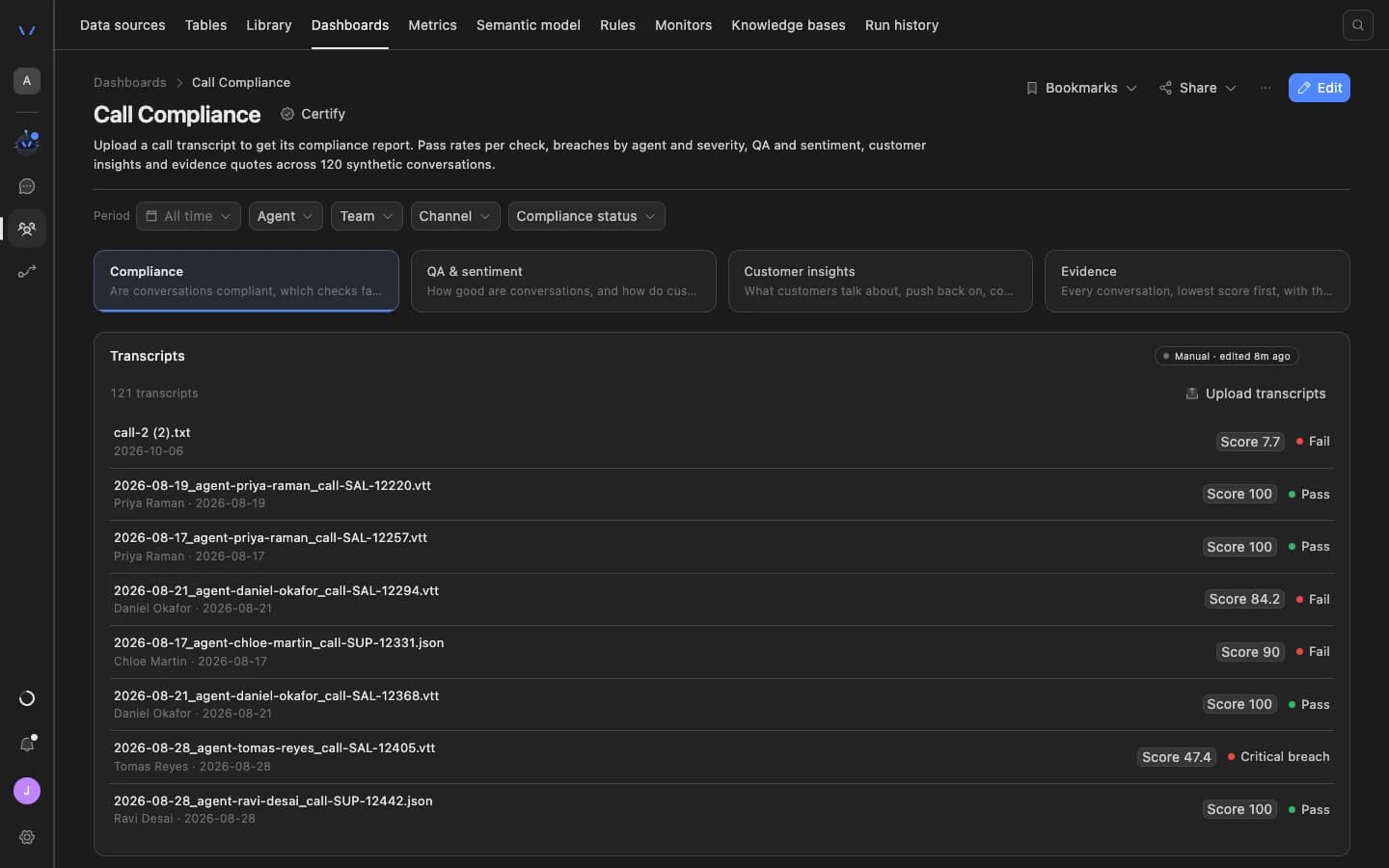Open the Share dropdown

pyautogui.click(x=1198, y=88)
